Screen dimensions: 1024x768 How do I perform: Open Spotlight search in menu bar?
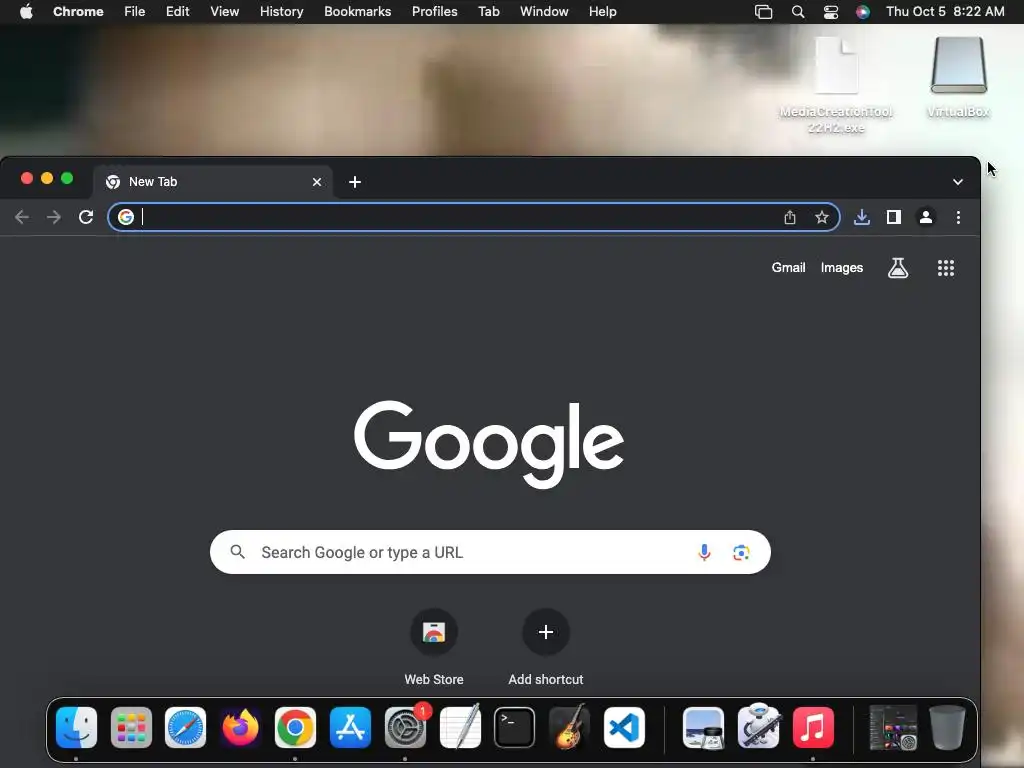(798, 12)
